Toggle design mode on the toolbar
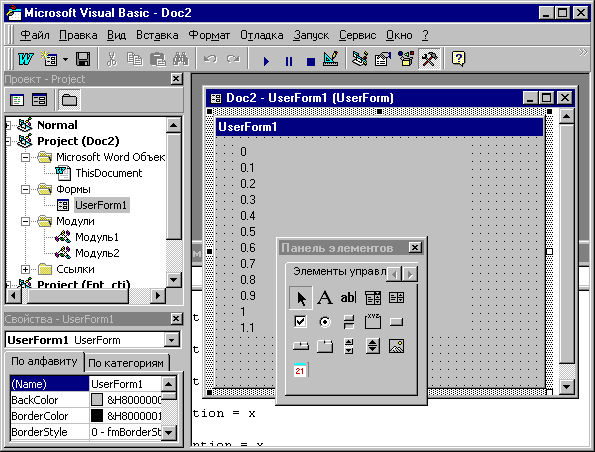595x452 pixels. pos(331,59)
